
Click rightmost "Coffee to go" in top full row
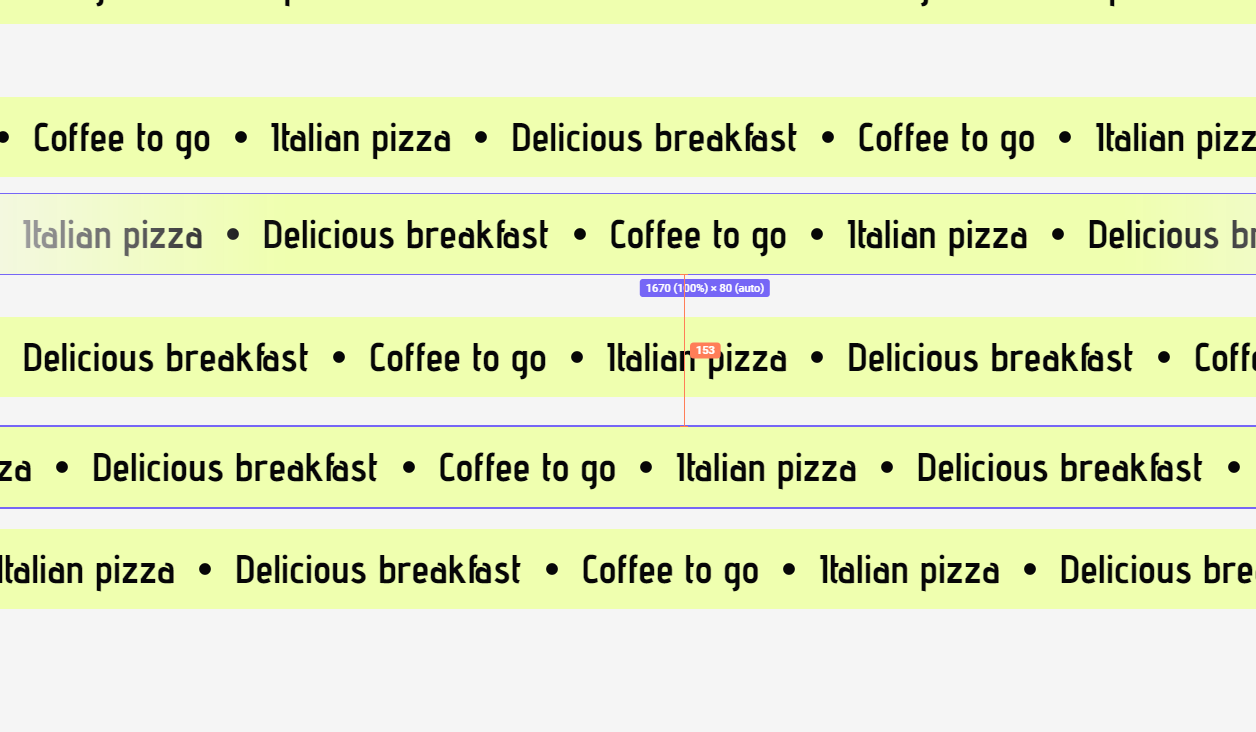(946, 138)
